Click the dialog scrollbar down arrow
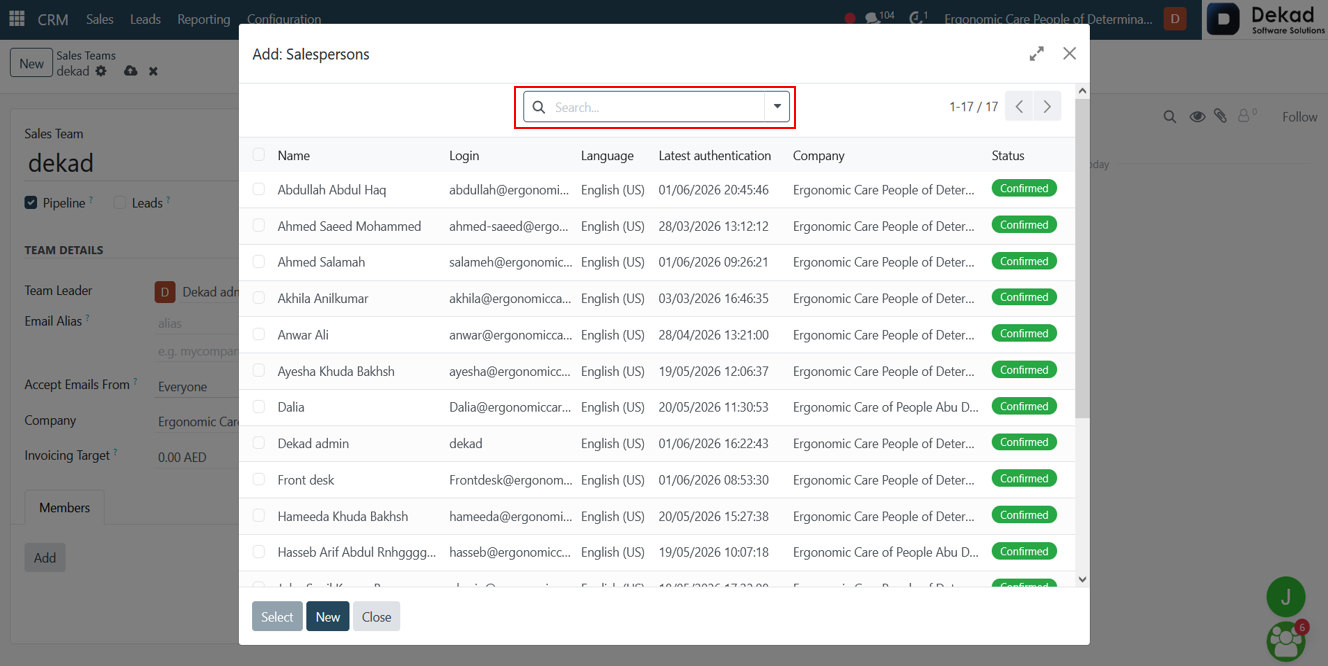 click(1082, 579)
